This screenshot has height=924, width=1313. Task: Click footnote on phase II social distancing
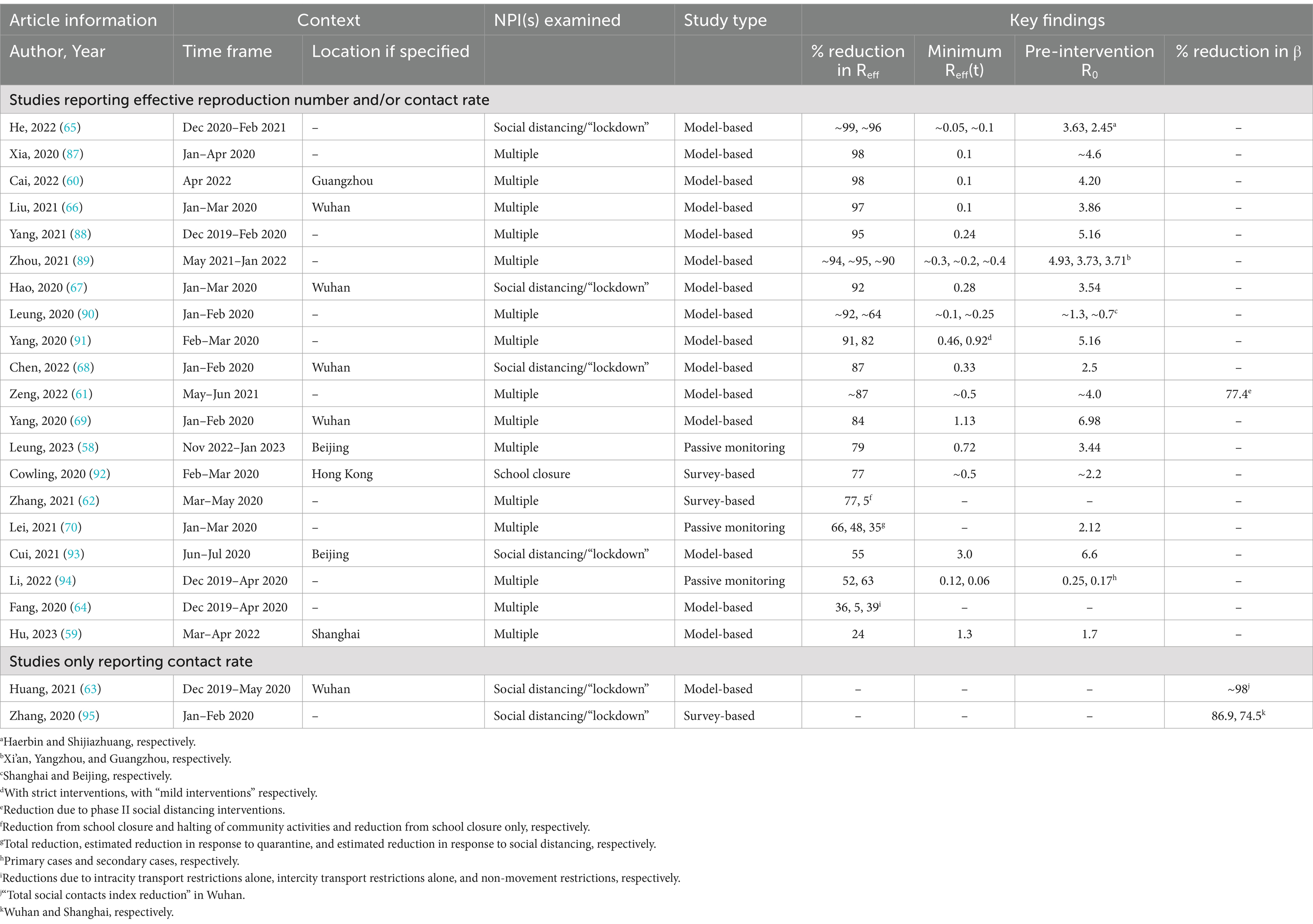[143, 810]
